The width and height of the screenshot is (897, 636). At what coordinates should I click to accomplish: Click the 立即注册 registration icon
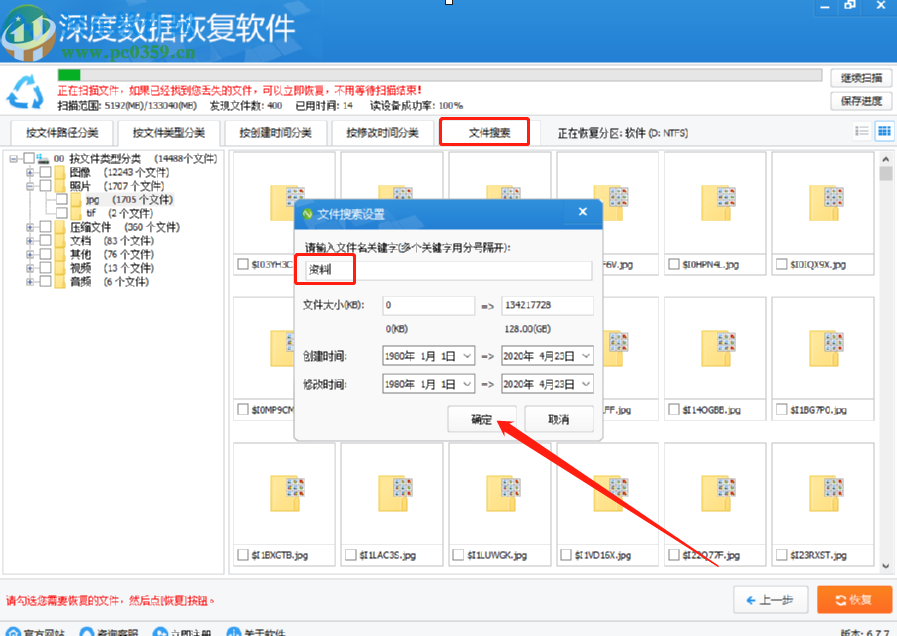point(157,632)
